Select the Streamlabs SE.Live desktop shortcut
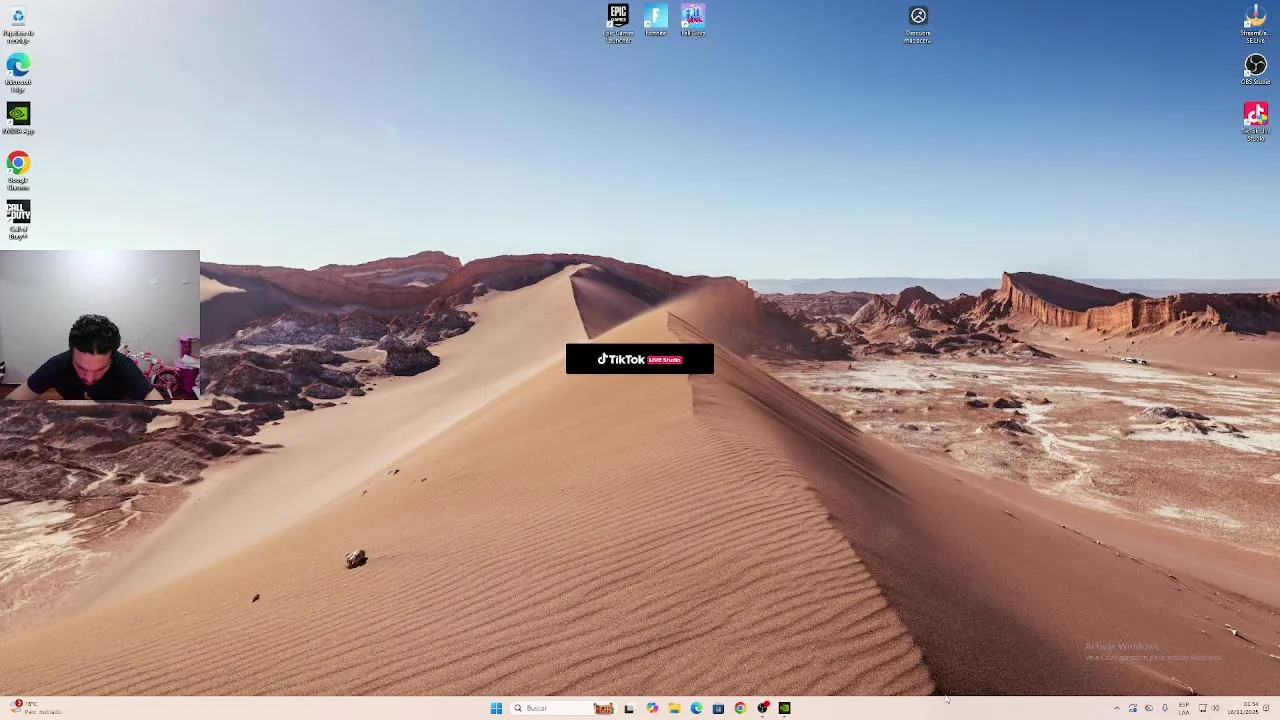 1256,24
